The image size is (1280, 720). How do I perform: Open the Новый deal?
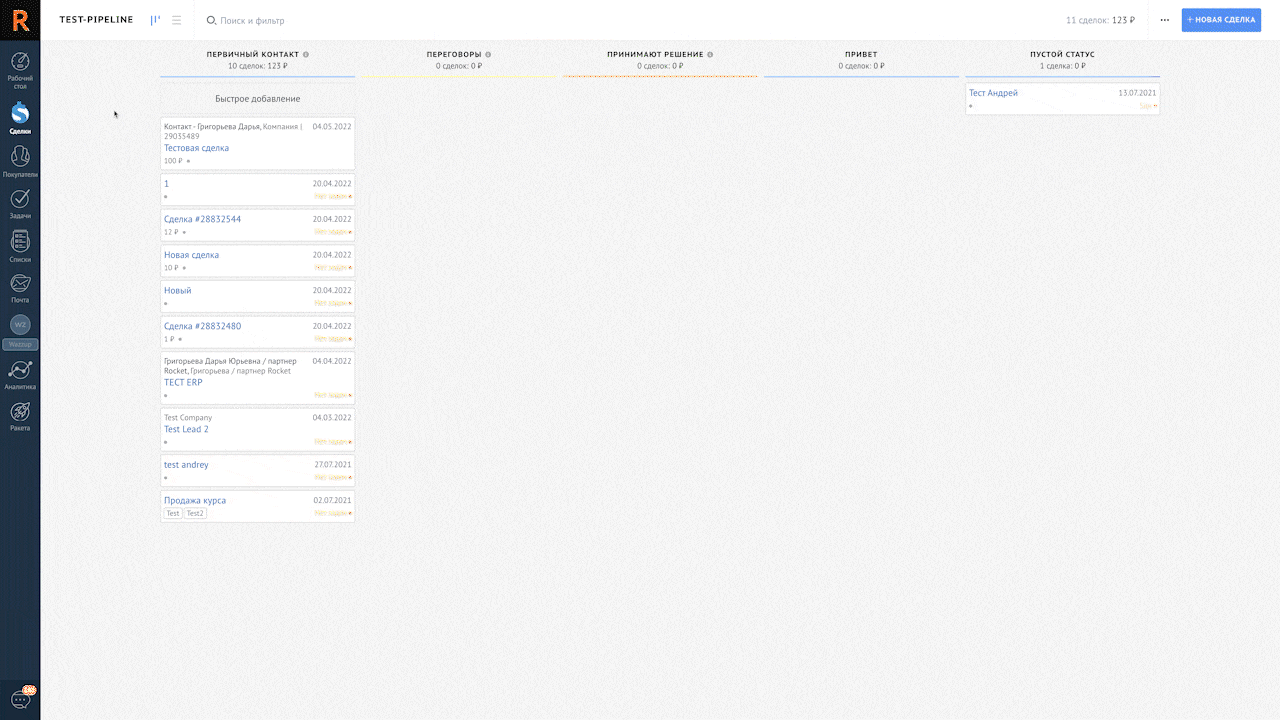click(x=177, y=291)
